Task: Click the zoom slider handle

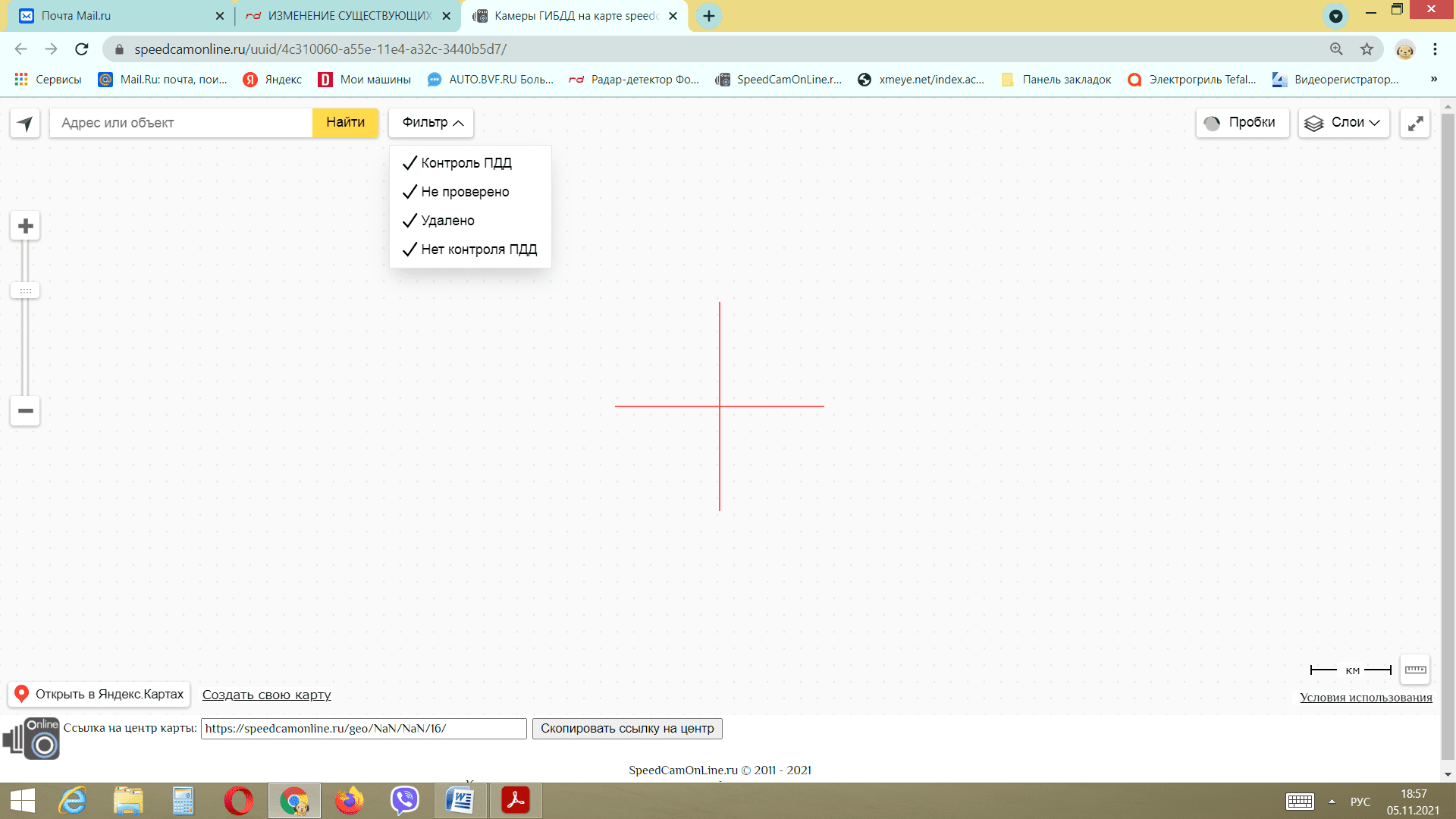Action: point(25,291)
